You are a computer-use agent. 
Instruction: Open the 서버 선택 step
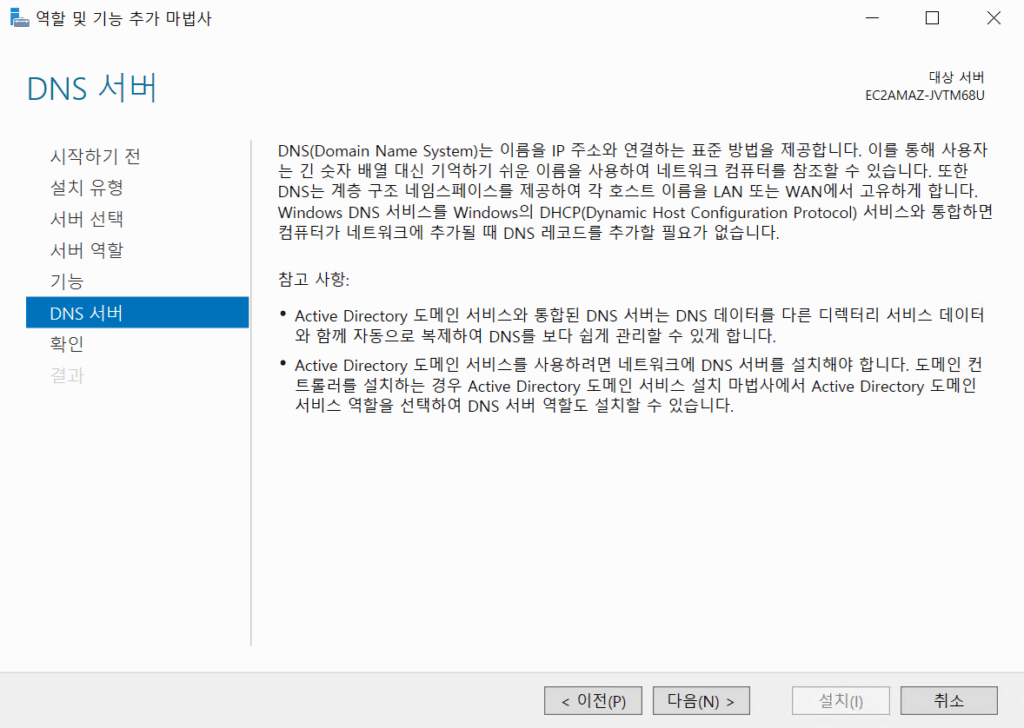pyautogui.click(x=87, y=219)
